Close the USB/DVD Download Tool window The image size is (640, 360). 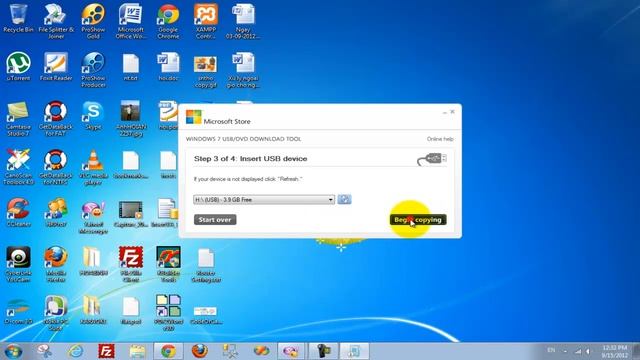[x=452, y=111]
